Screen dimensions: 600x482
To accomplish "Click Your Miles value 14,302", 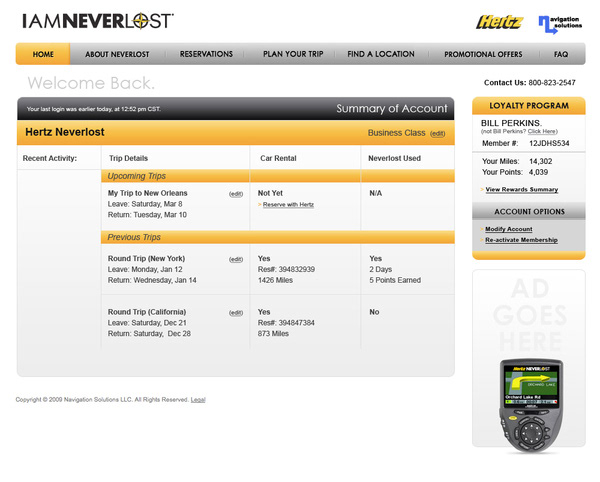I will tap(540, 161).
